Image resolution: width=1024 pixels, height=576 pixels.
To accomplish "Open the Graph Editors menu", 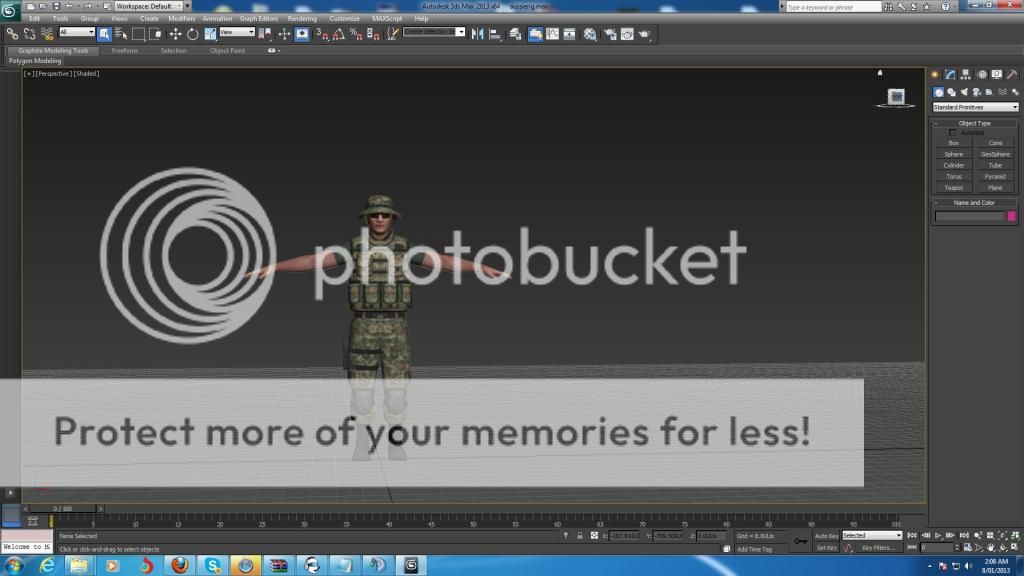I will click(259, 19).
